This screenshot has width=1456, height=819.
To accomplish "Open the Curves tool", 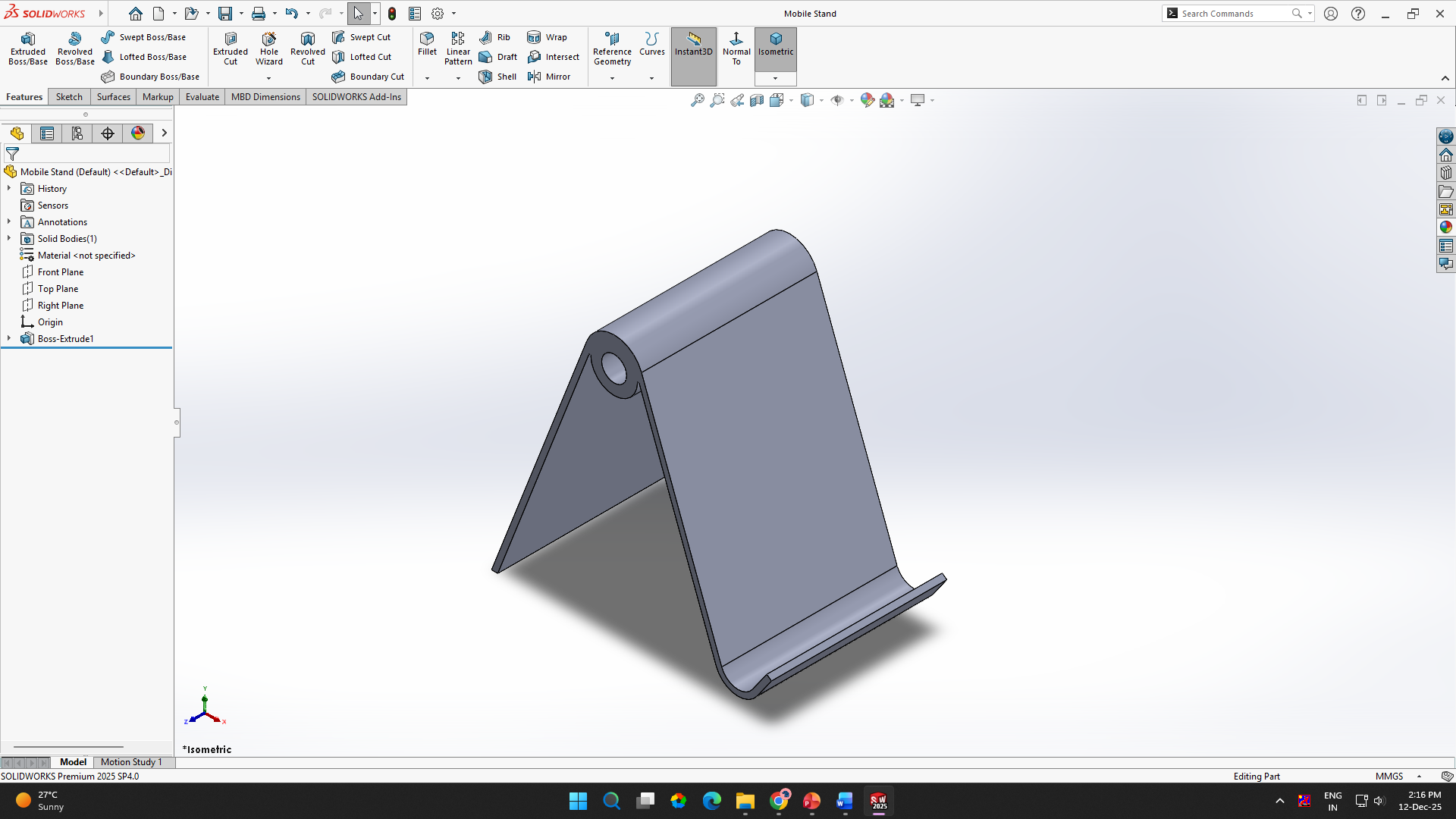I will tap(651, 44).
